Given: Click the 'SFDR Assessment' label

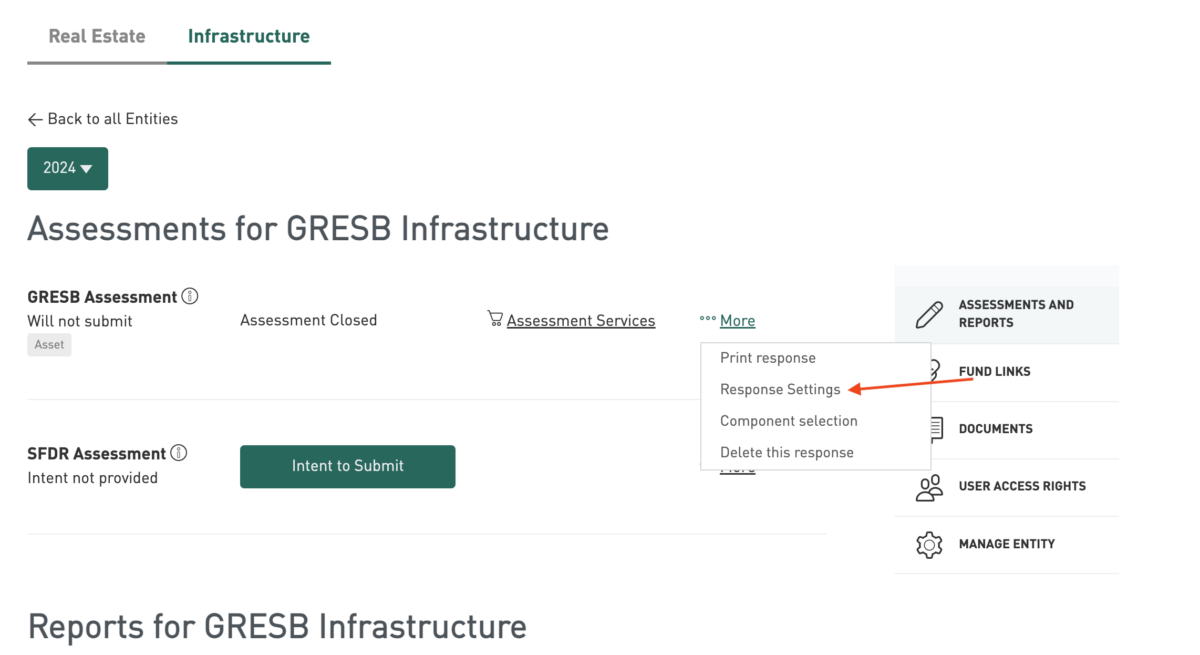Looking at the screenshot, I should (x=97, y=454).
